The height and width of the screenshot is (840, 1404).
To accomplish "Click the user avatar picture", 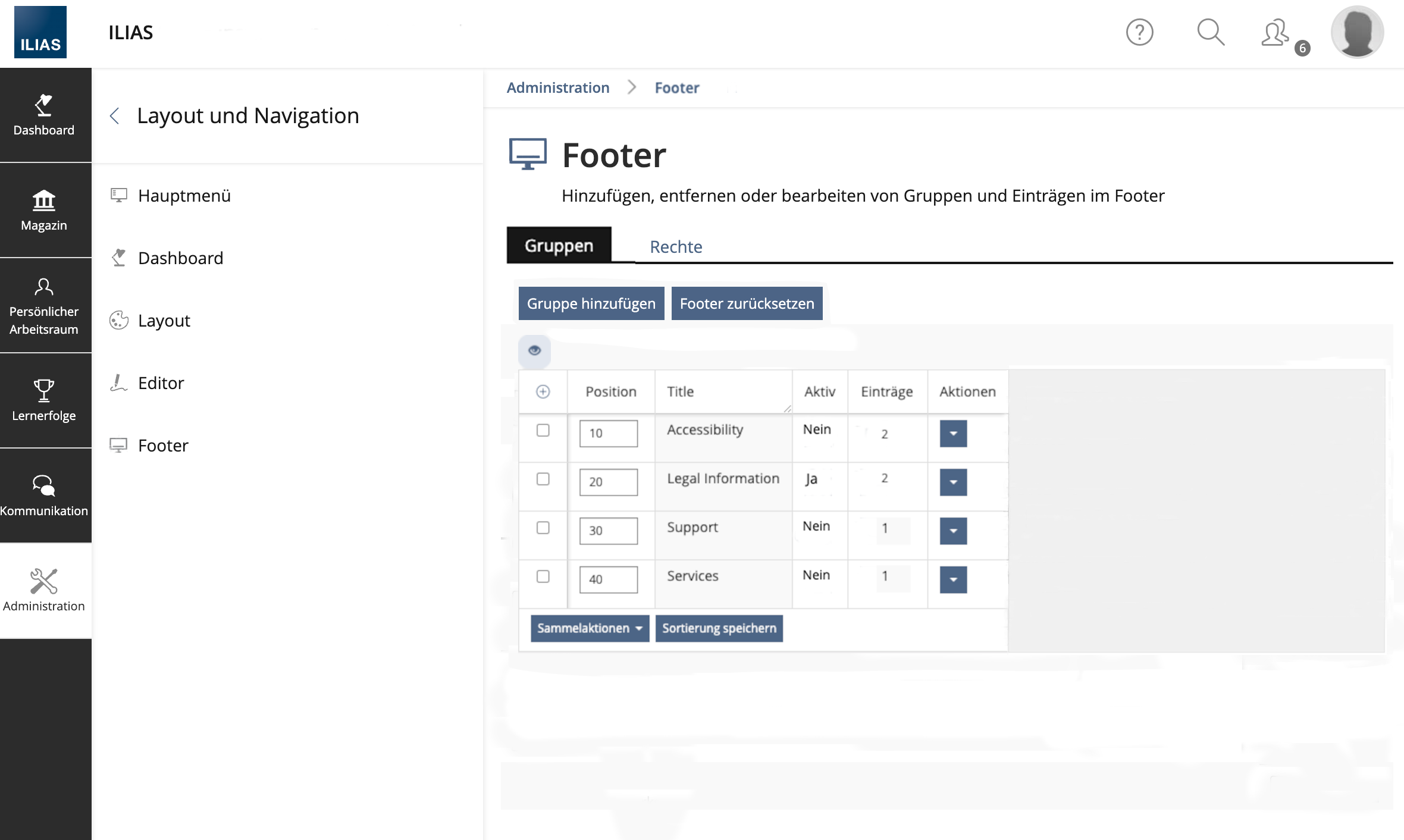I will point(1357,32).
